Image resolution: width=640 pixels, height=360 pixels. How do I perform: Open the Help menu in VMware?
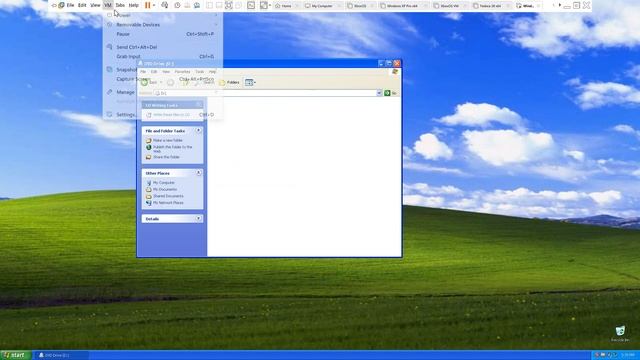[133, 5]
